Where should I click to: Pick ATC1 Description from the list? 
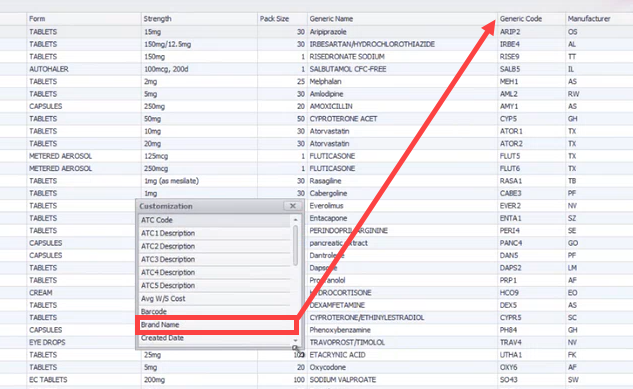(x=215, y=233)
